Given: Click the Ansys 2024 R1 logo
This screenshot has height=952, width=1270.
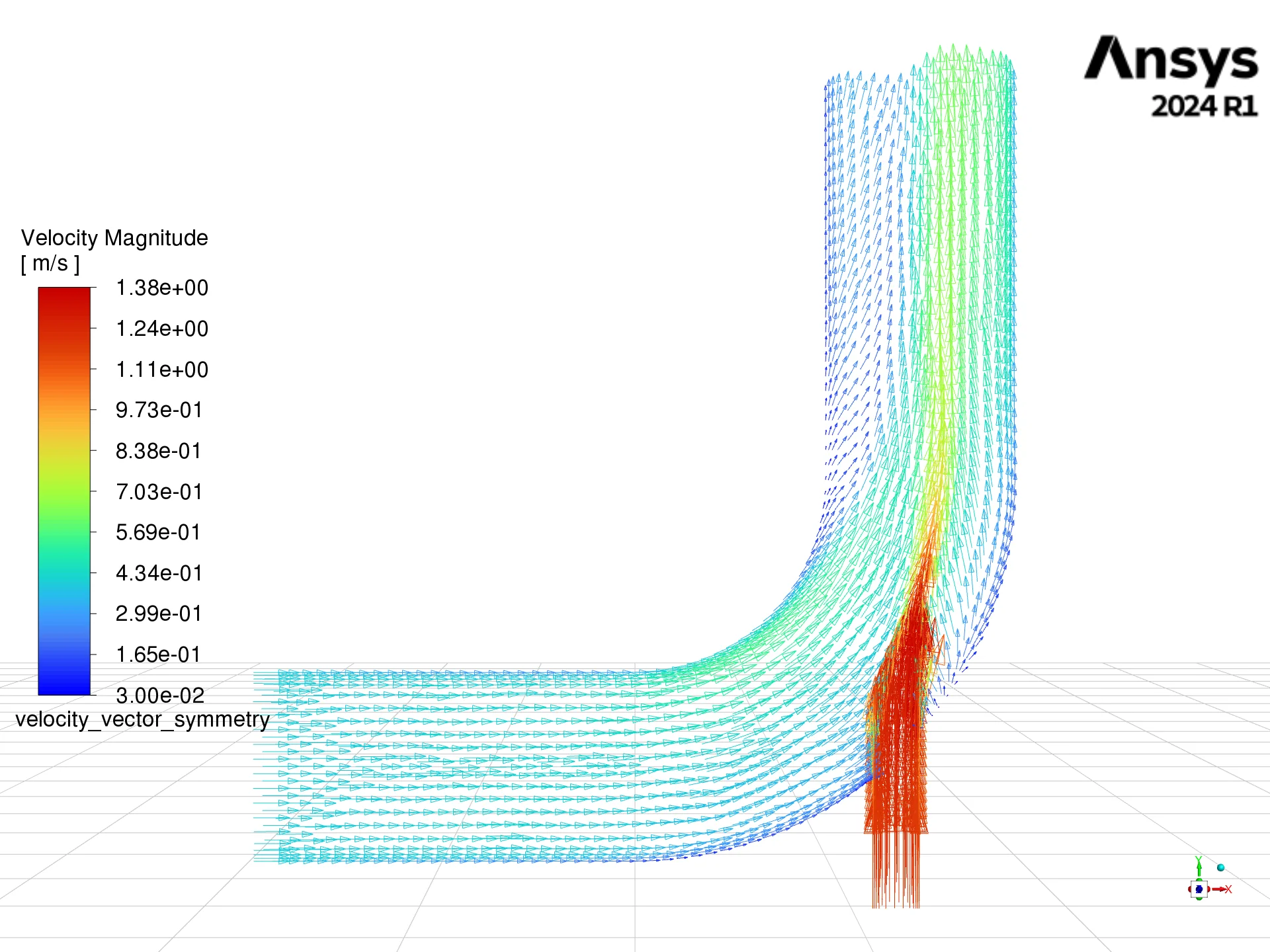Looking at the screenshot, I should tap(1171, 77).
